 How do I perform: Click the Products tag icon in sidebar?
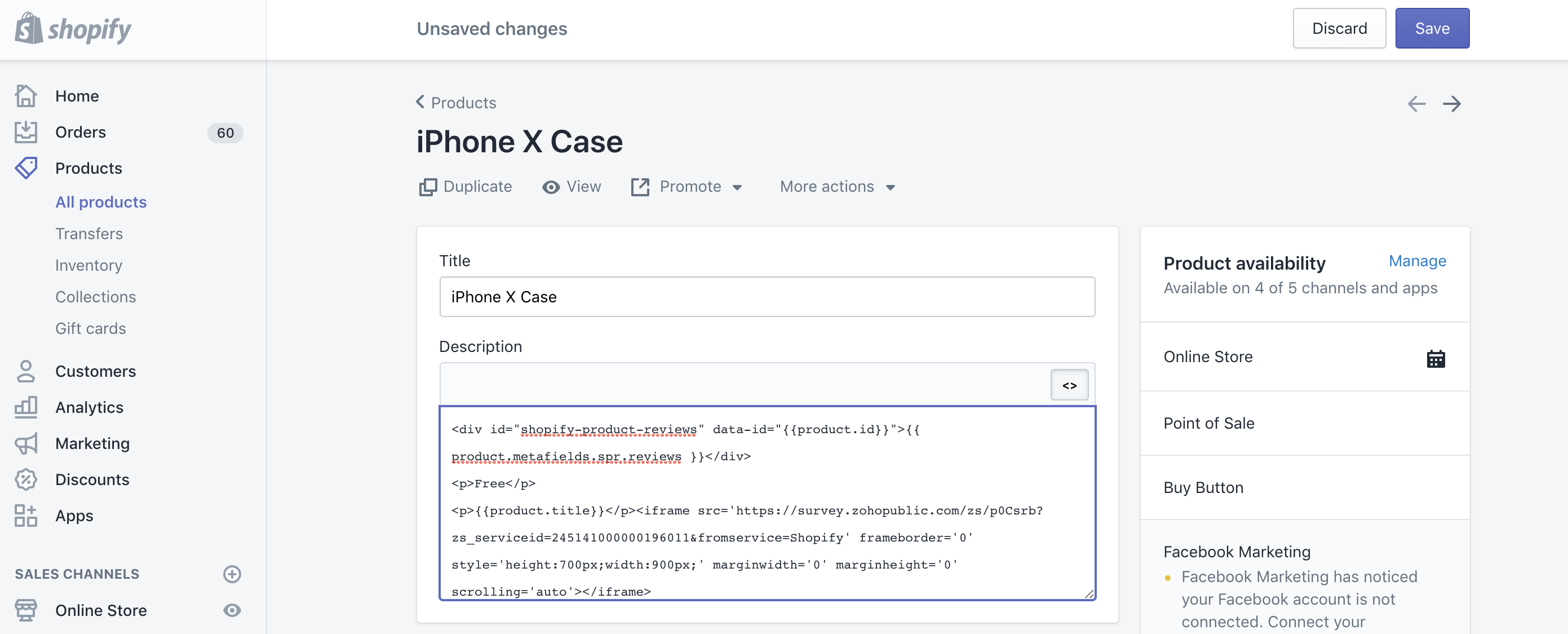[x=27, y=168]
